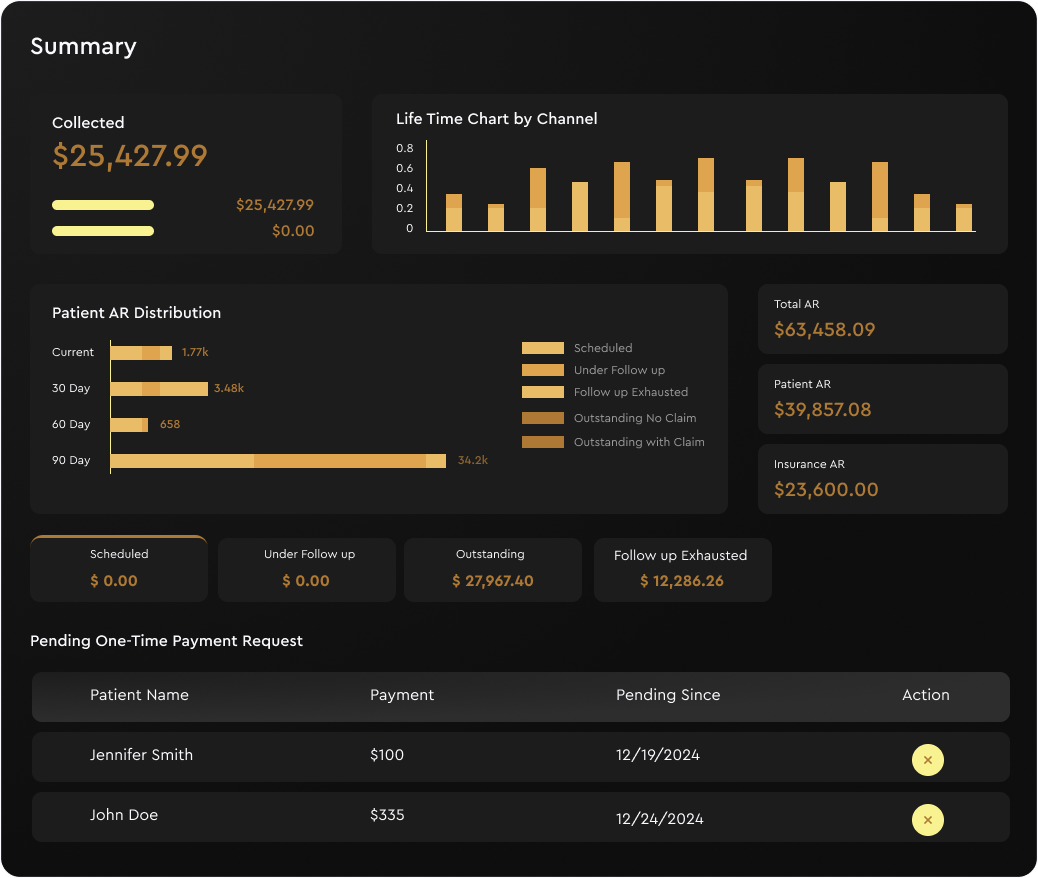Select the Outstanding No Claim legend swatch
The image size is (1038, 878).
[542, 418]
